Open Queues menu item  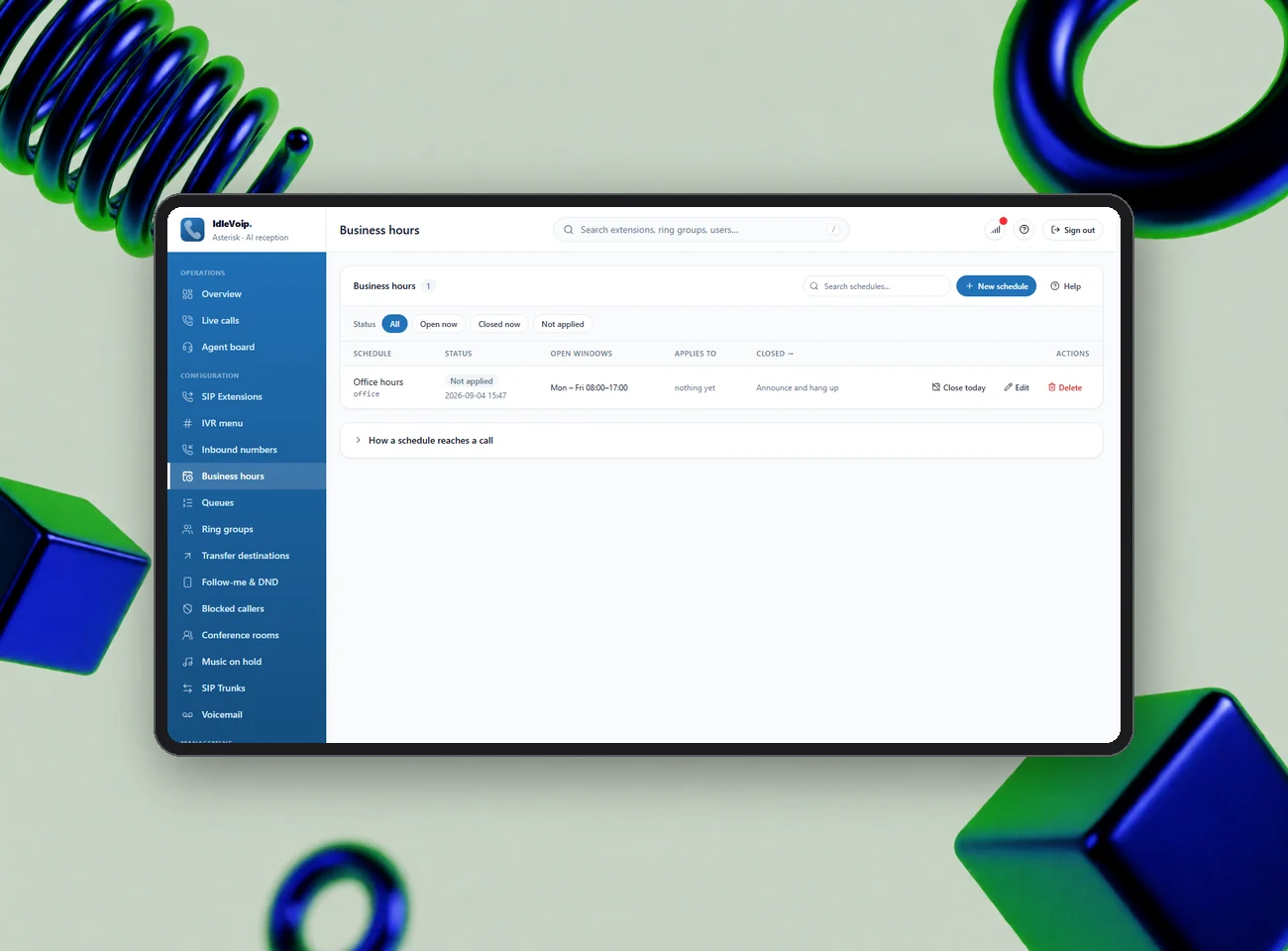tap(247, 503)
